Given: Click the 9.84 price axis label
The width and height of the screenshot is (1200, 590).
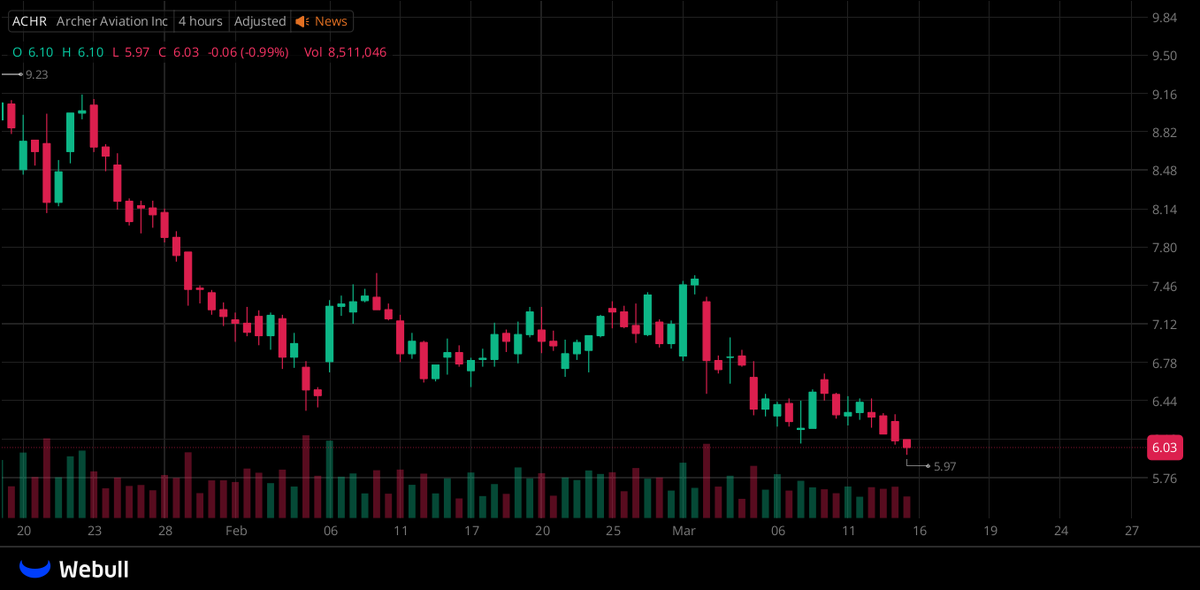Looking at the screenshot, I should 1163,17.
